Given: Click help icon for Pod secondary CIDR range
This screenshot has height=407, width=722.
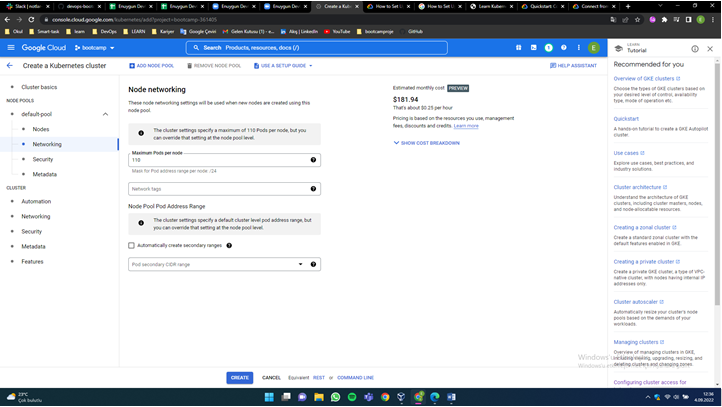Looking at the screenshot, I should (x=314, y=264).
